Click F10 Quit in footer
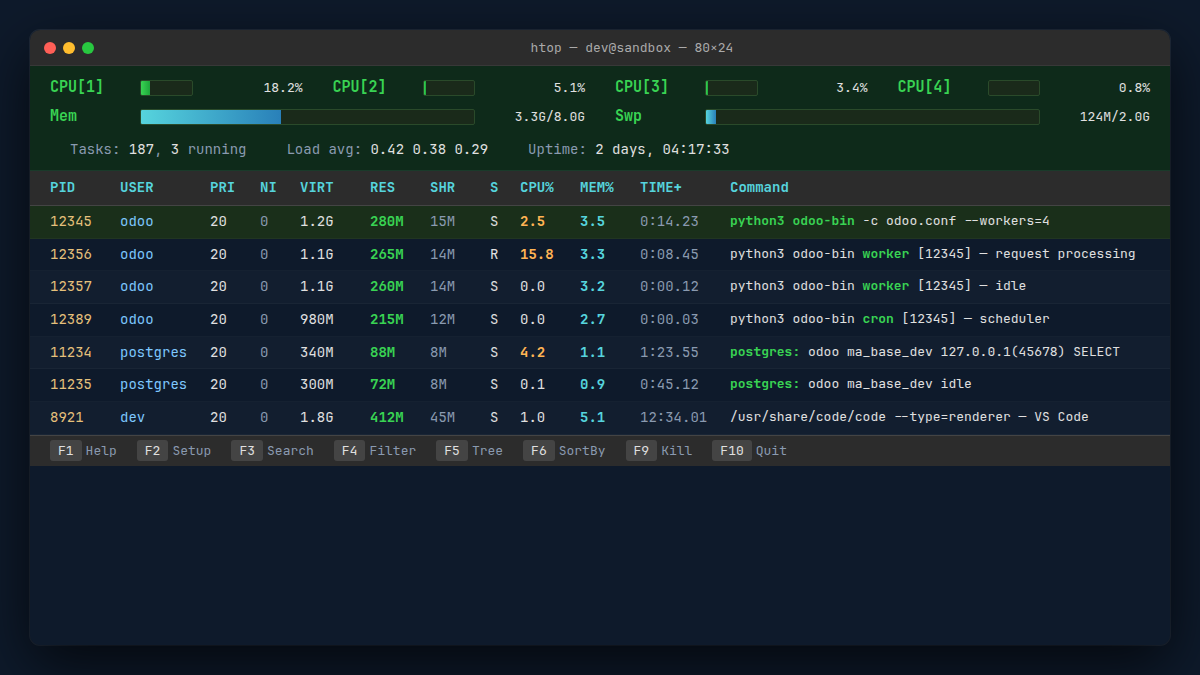The height and width of the screenshot is (675, 1200). (x=749, y=451)
